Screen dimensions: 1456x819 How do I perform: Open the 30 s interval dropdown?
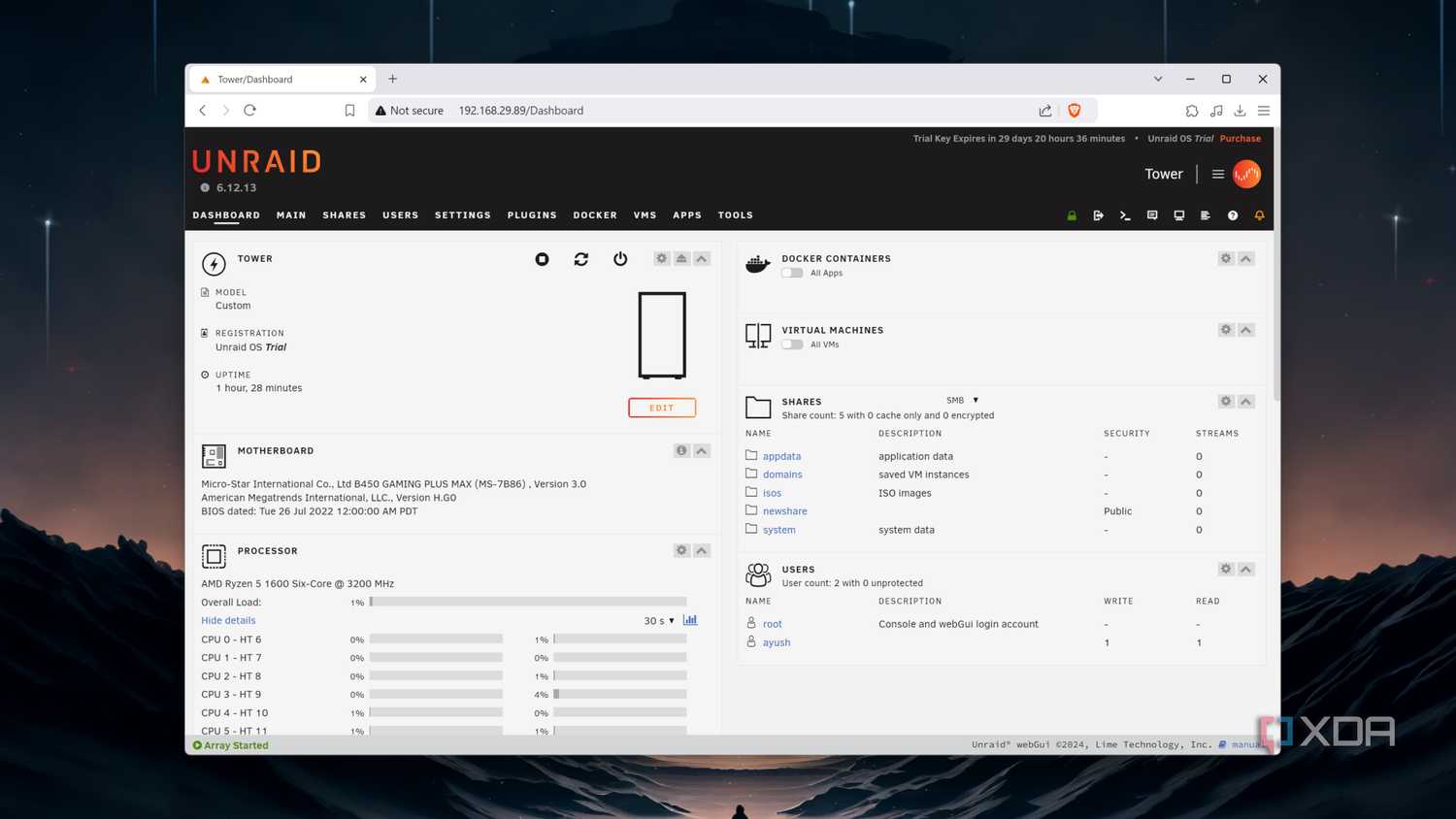[x=659, y=620]
